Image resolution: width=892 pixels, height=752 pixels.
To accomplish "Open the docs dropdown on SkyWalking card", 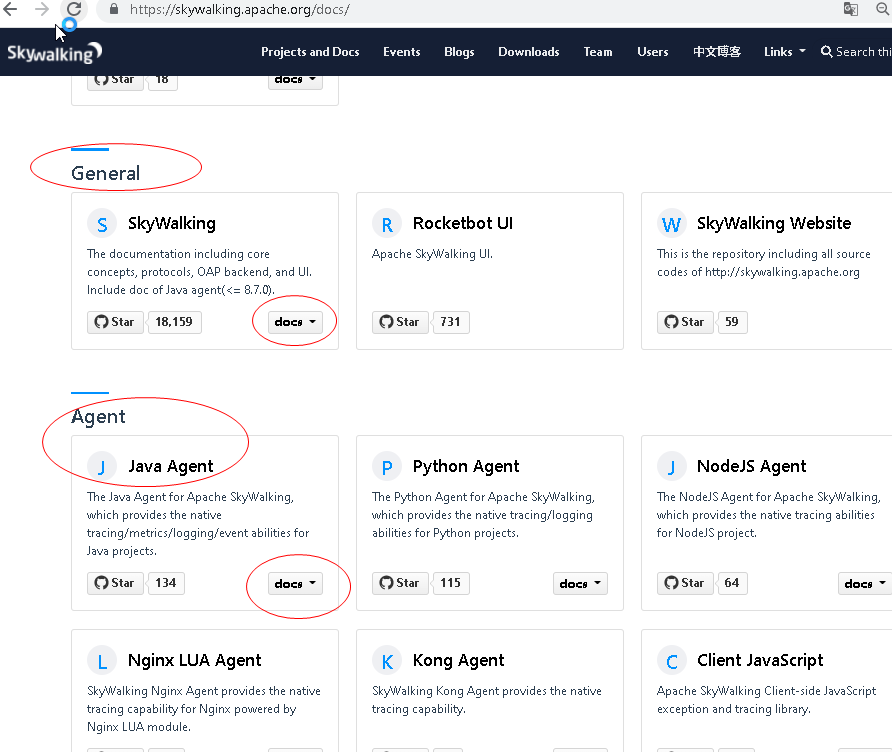I will pos(294,322).
